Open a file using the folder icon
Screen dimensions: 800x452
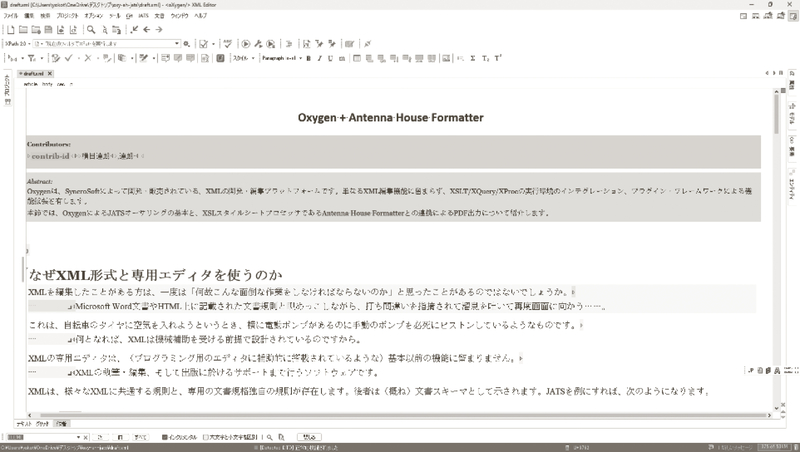point(23,30)
